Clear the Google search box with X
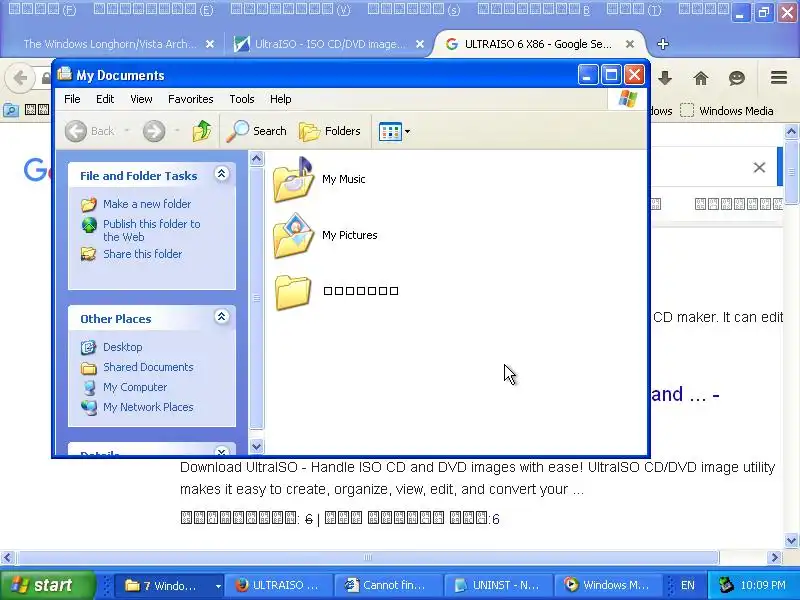 pyautogui.click(x=759, y=167)
